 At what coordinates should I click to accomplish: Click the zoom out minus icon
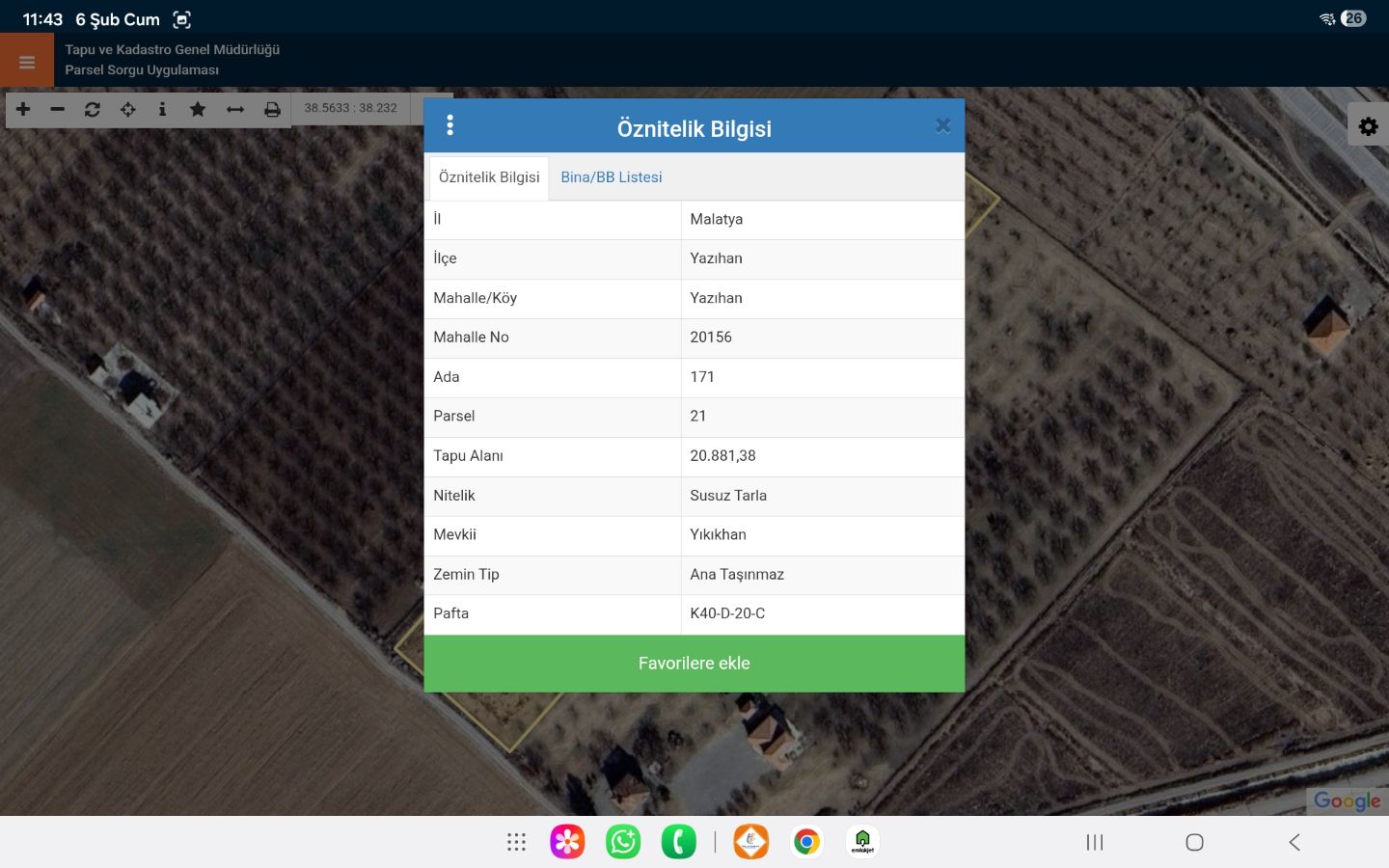tap(58, 109)
